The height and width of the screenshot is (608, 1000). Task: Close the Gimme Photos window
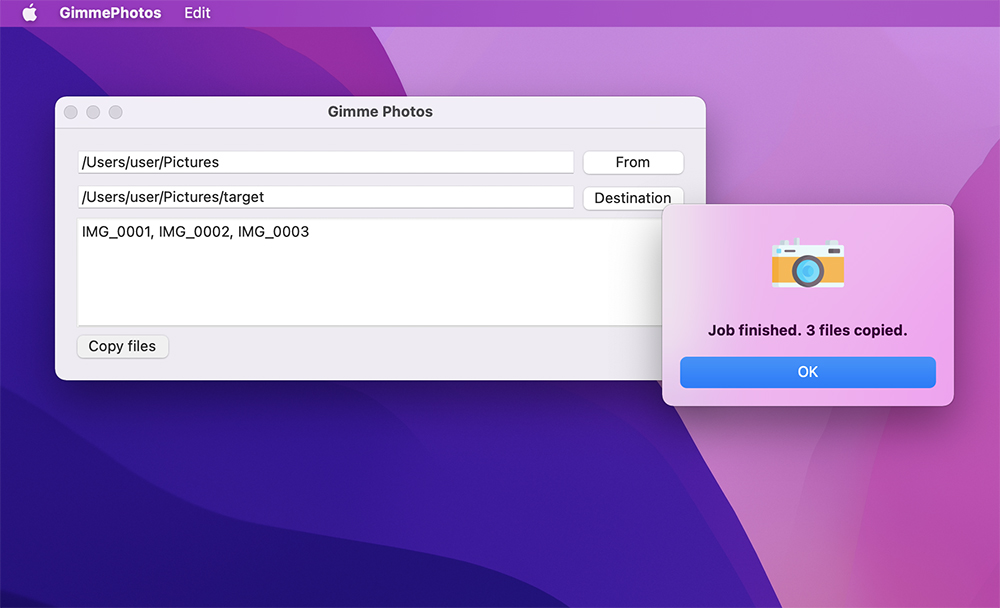coord(71,112)
